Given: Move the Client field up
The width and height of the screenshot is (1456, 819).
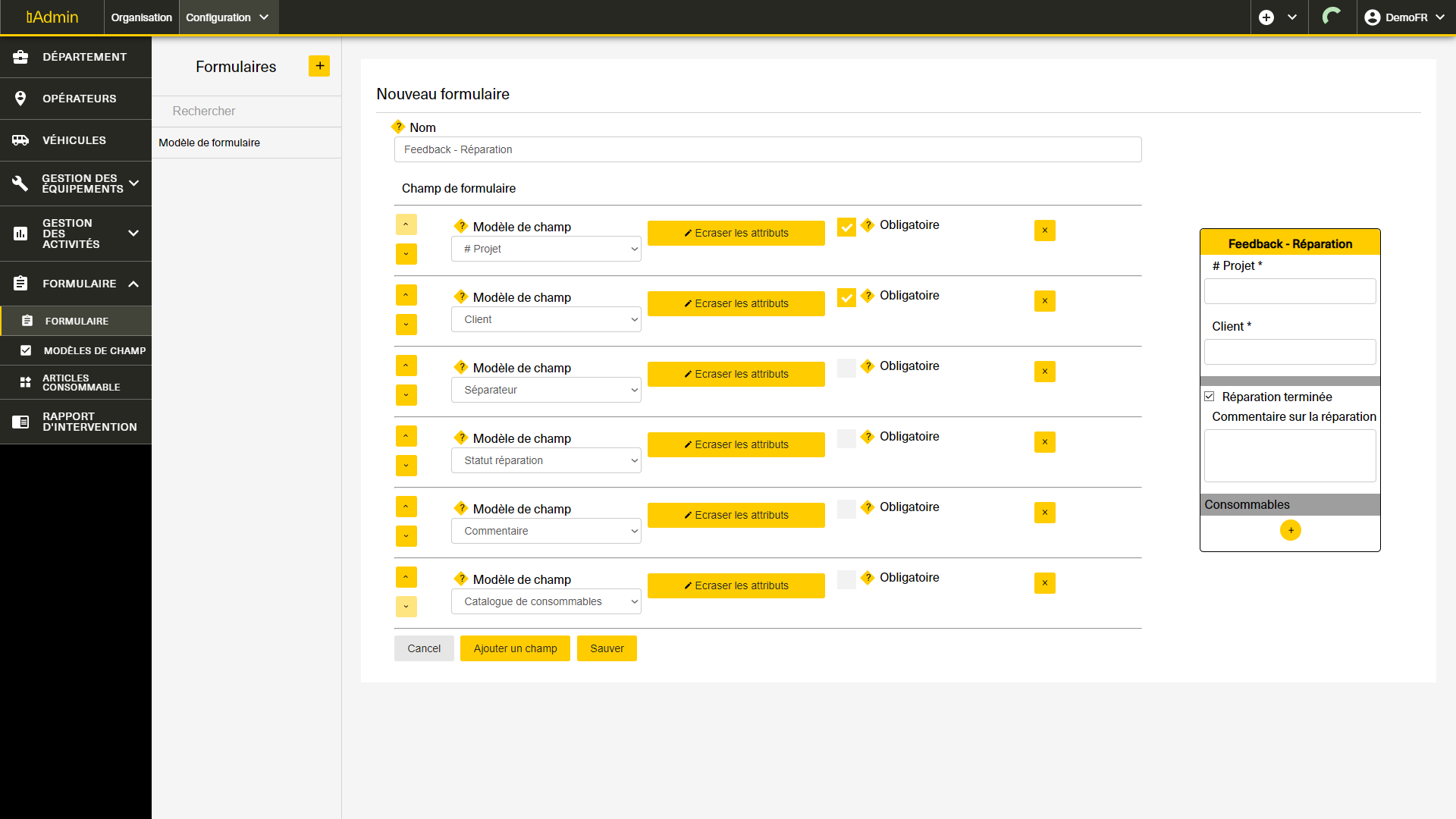Looking at the screenshot, I should (x=406, y=295).
